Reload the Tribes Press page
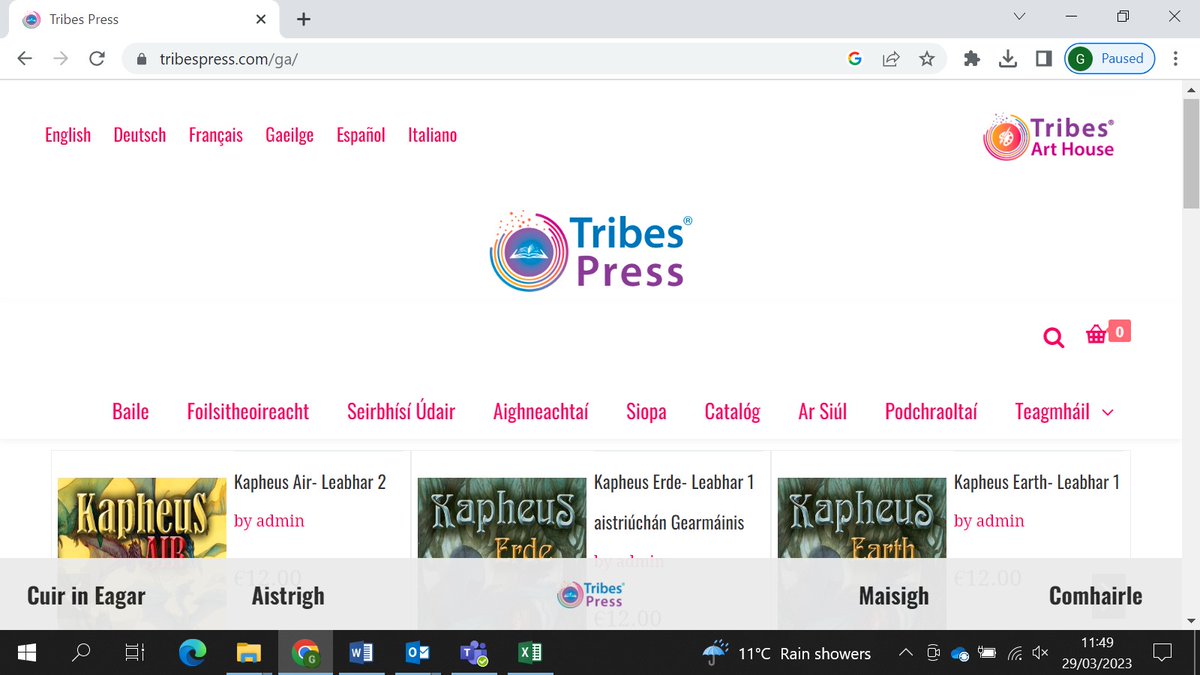Viewport: 1200px width, 675px height. [97, 59]
